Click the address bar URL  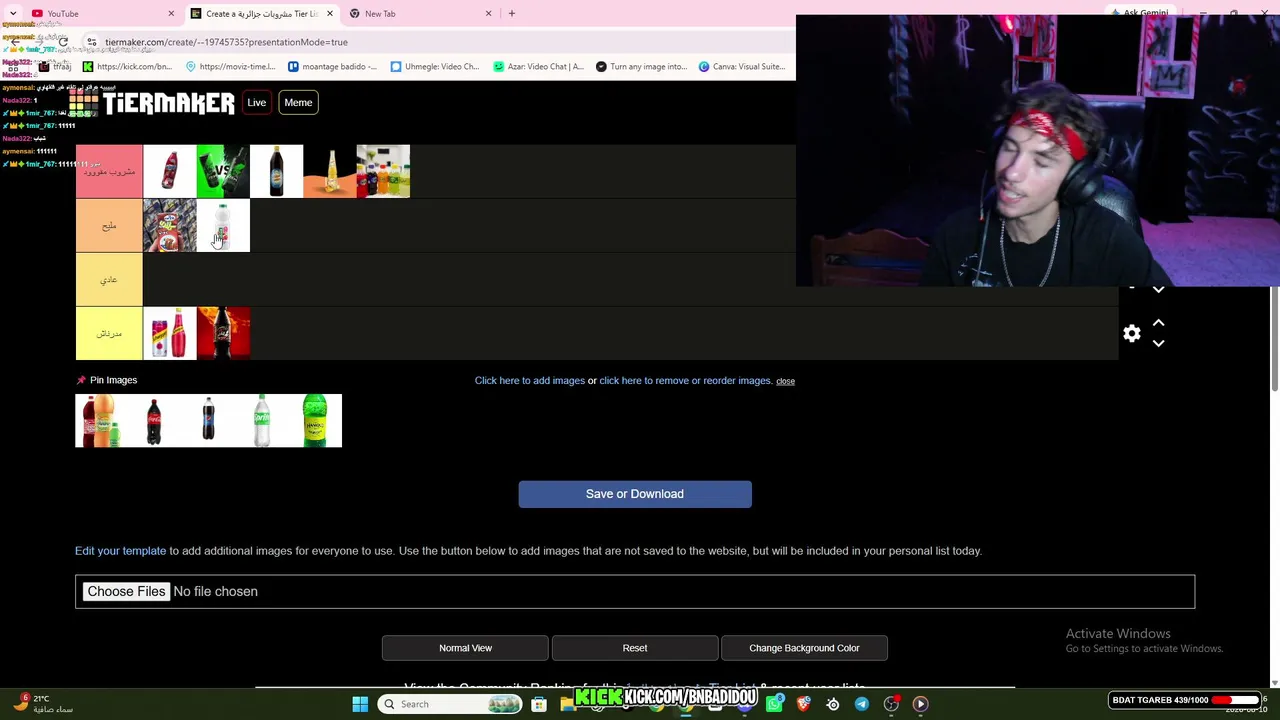(226, 42)
